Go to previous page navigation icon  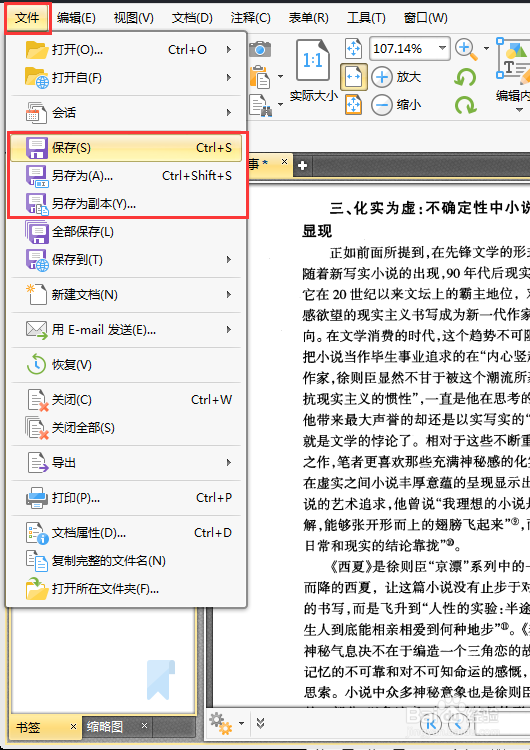click(458, 724)
